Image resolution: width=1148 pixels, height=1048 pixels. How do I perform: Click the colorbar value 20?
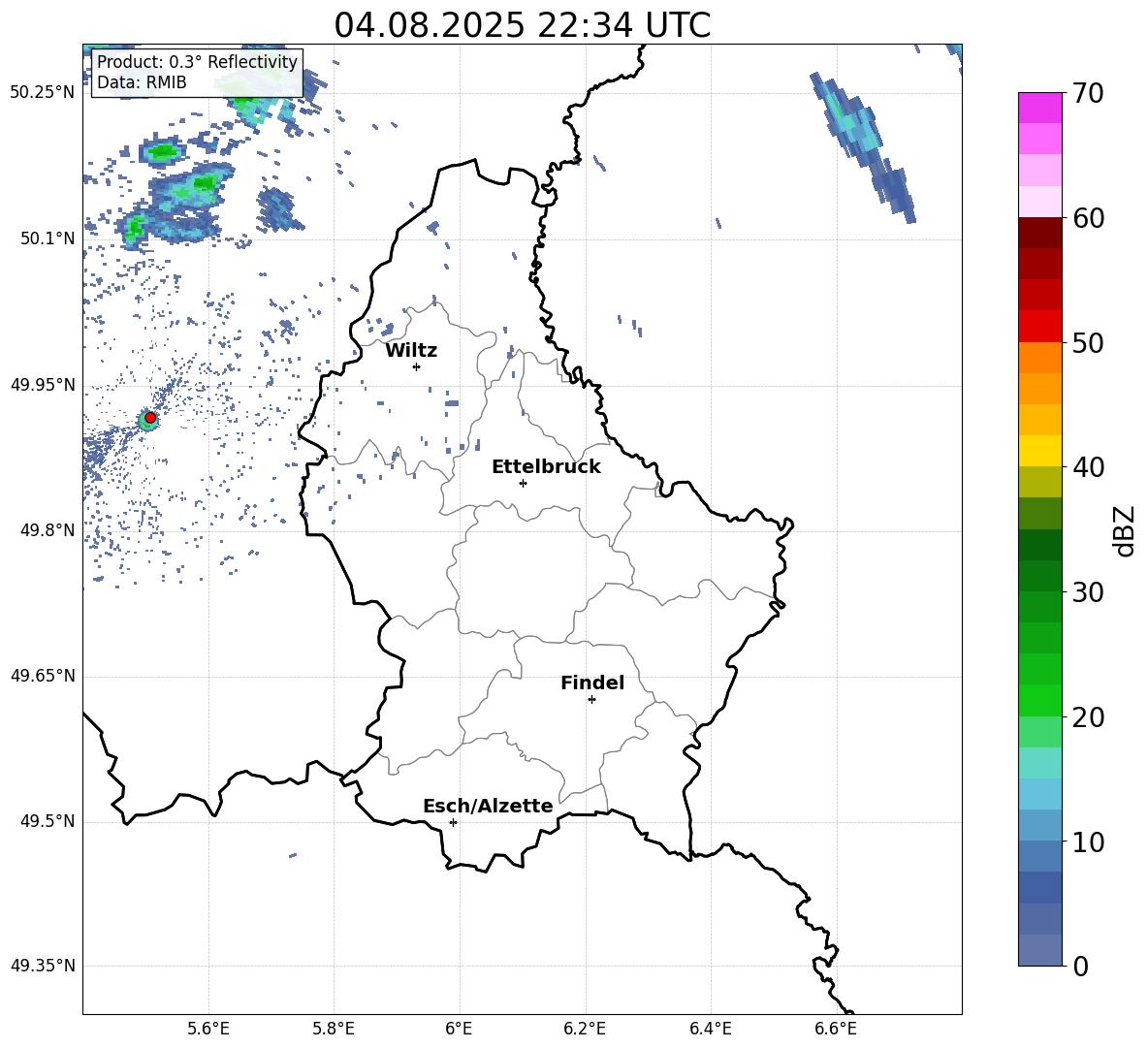click(x=1089, y=717)
